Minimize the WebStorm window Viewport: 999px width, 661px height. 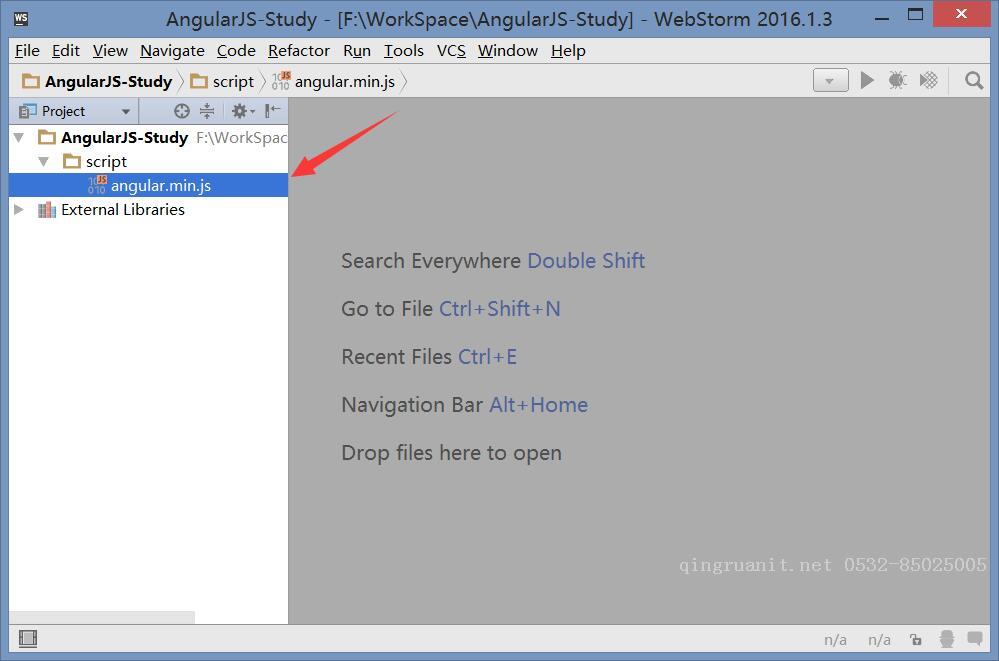[x=881, y=17]
